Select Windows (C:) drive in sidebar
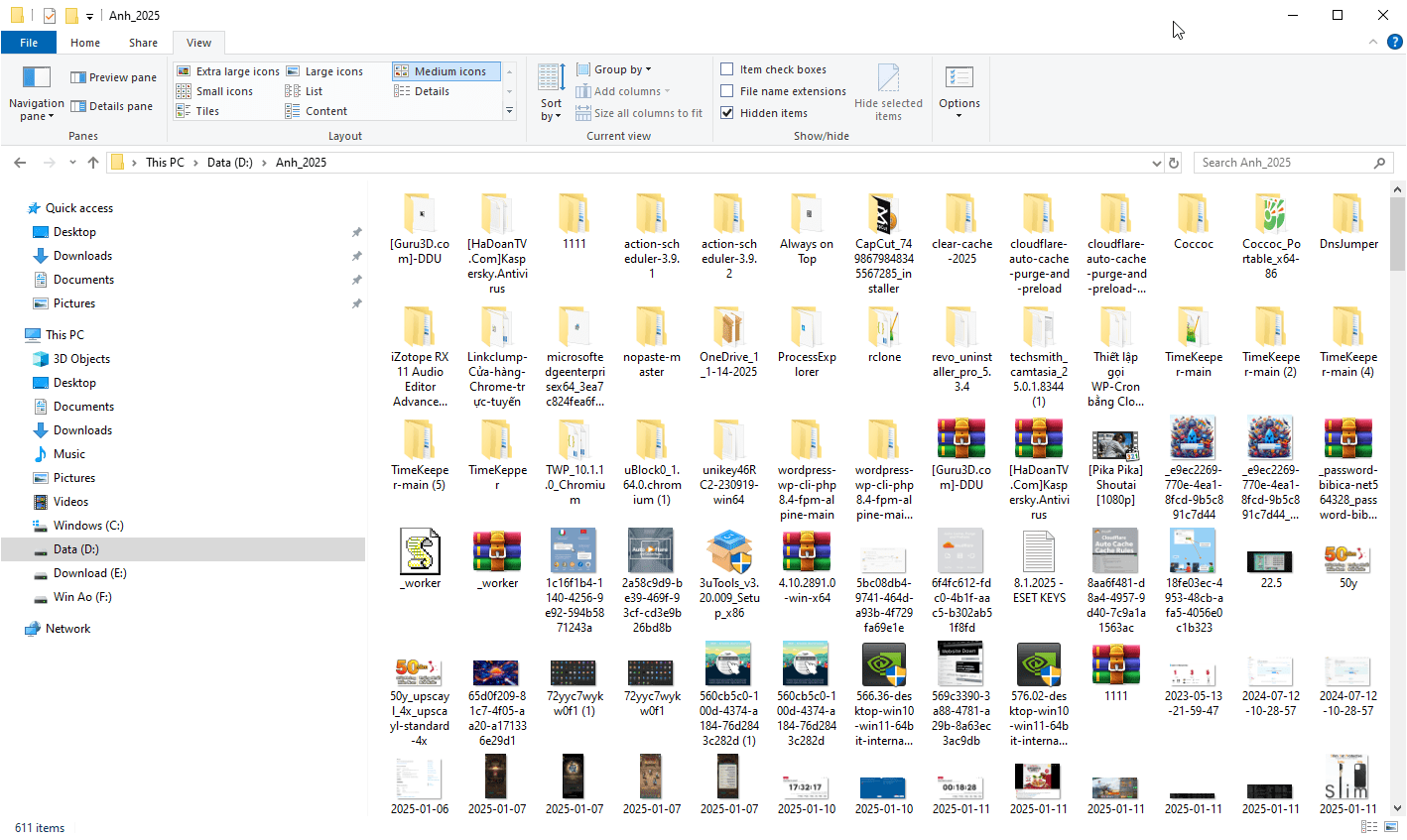Image resolution: width=1407 pixels, height=840 pixels. pos(88,526)
